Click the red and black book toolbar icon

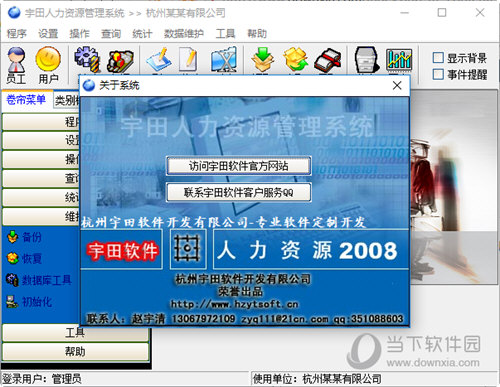click(x=328, y=60)
